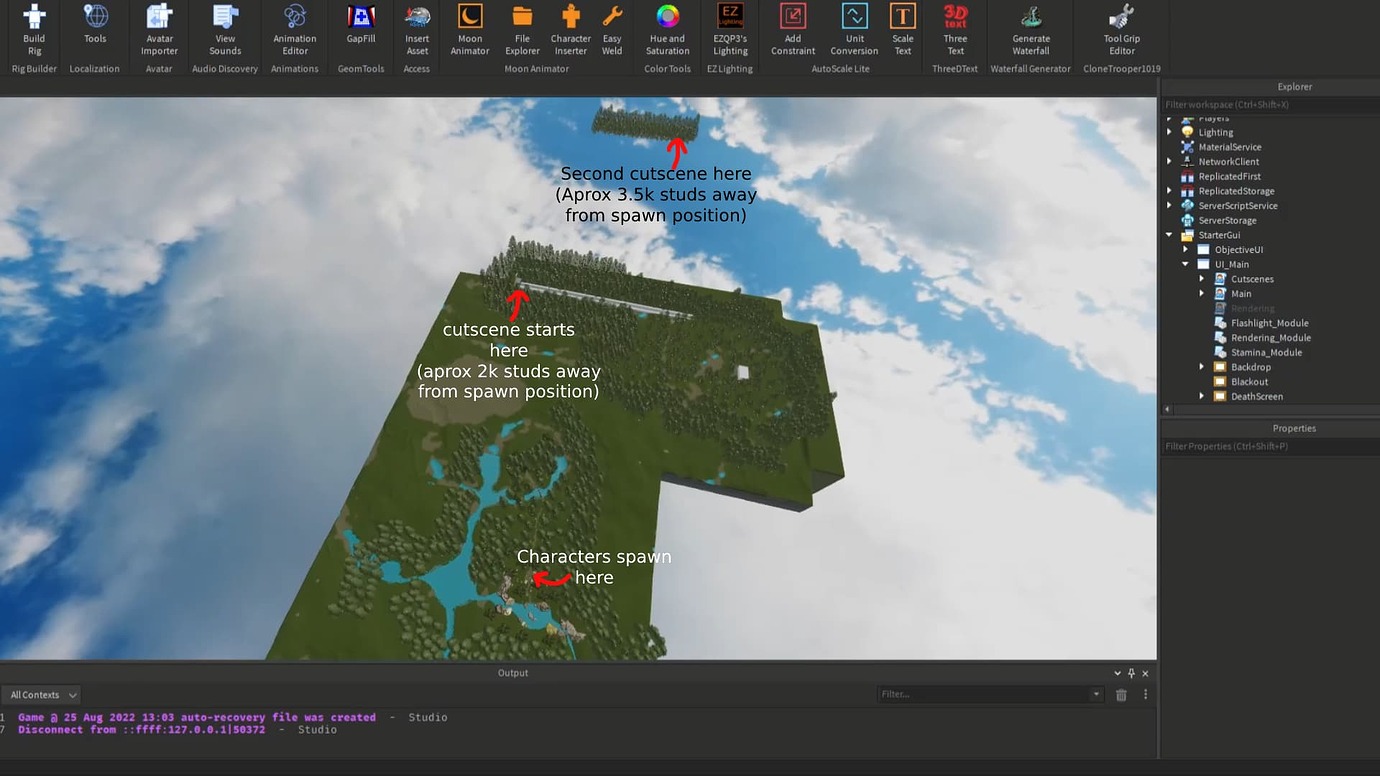Expand the ReplicatedStorage node
The height and width of the screenshot is (776, 1380).
[x=1169, y=191]
